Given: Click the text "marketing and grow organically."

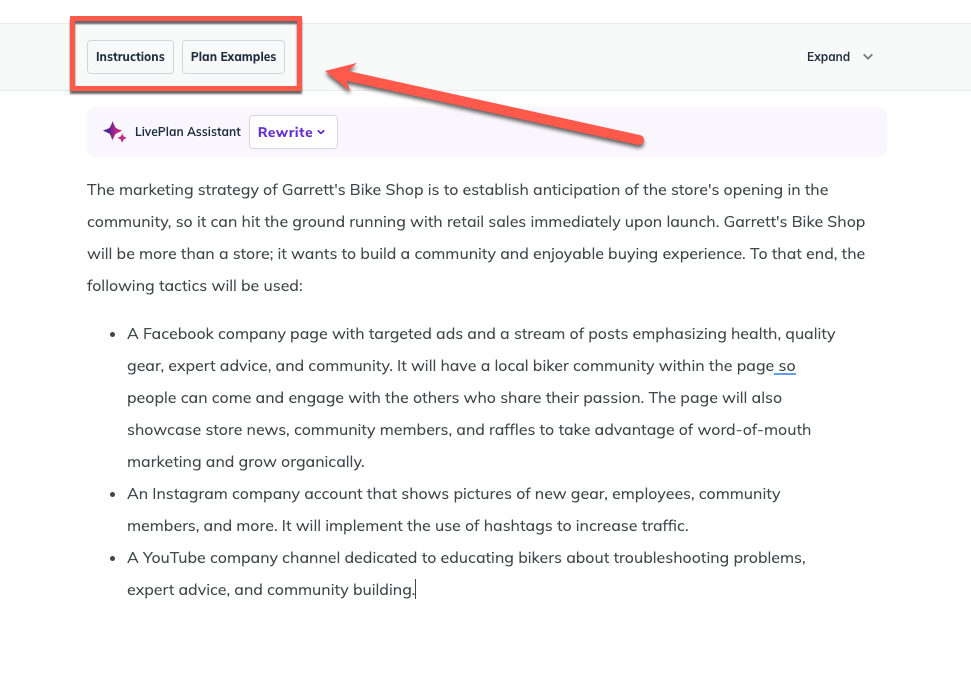Looking at the screenshot, I should (x=246, y=462).
